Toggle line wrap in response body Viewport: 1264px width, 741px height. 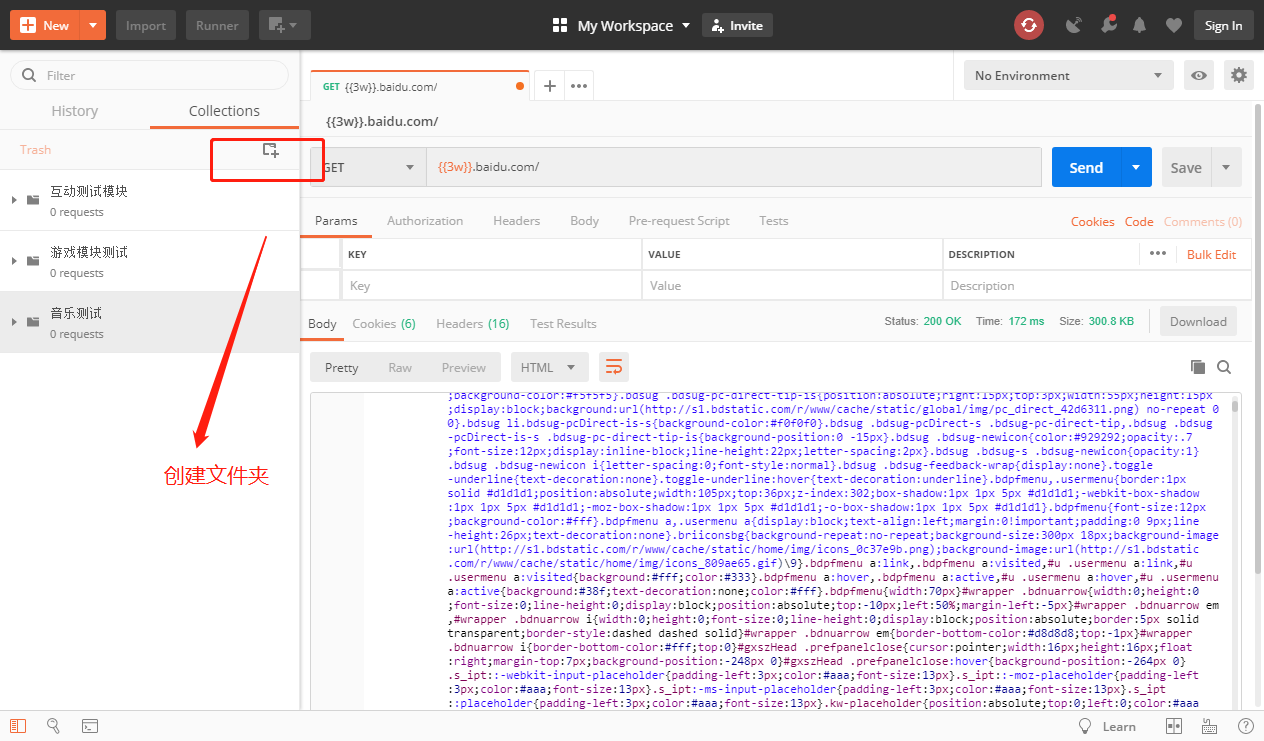614,367
